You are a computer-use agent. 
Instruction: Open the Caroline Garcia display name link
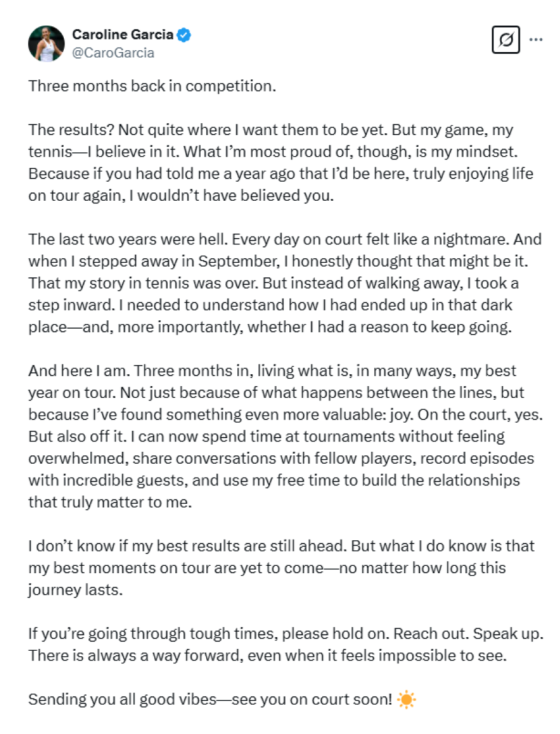click(x=123, y=35)
